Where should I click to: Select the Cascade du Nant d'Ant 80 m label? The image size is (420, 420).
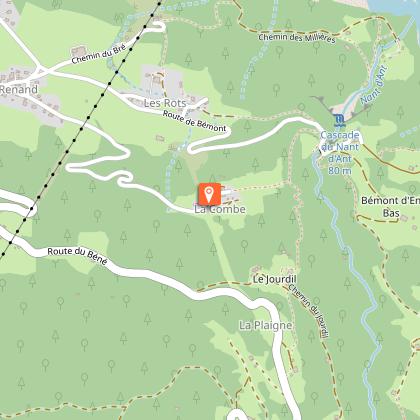coord(340,153)
